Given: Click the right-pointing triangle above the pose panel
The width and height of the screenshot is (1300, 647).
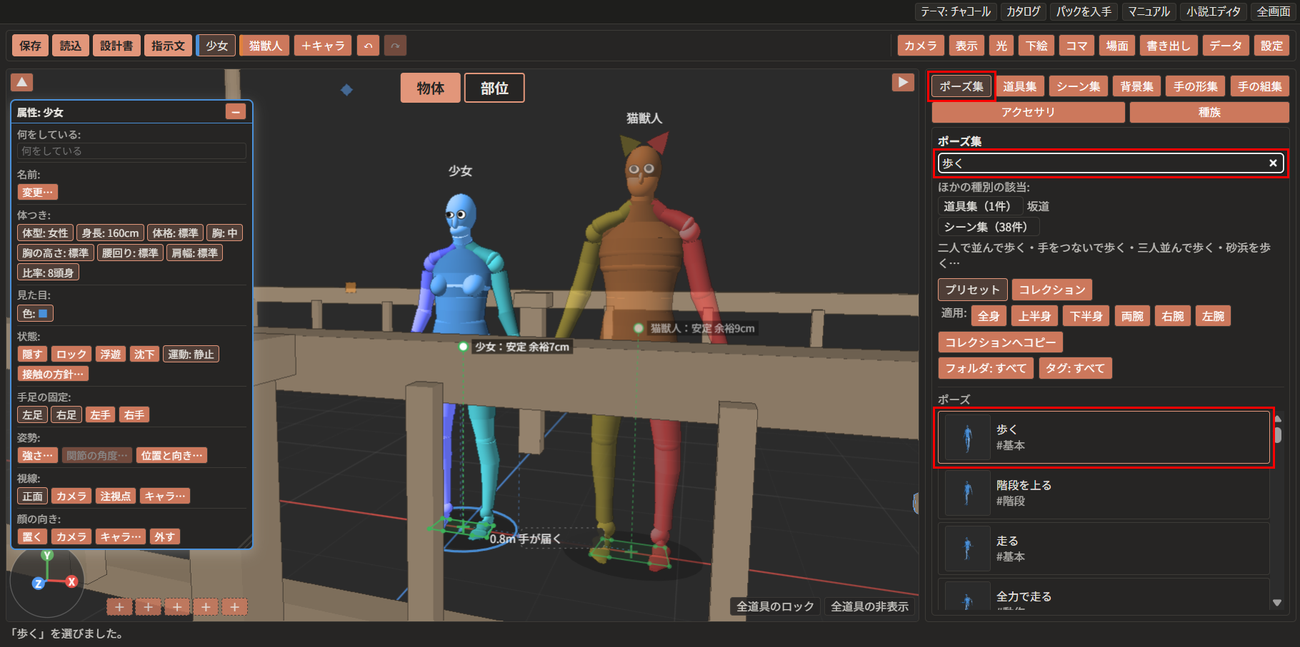Looking at the screenshot, I should 903,83.
